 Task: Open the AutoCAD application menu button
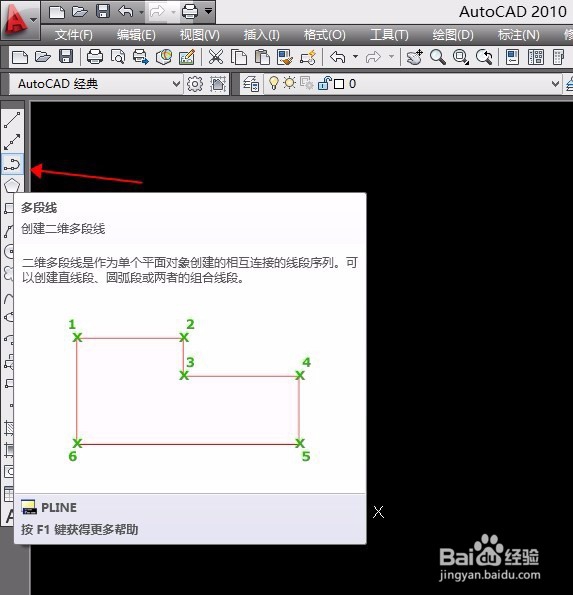[x=19, y=20]
